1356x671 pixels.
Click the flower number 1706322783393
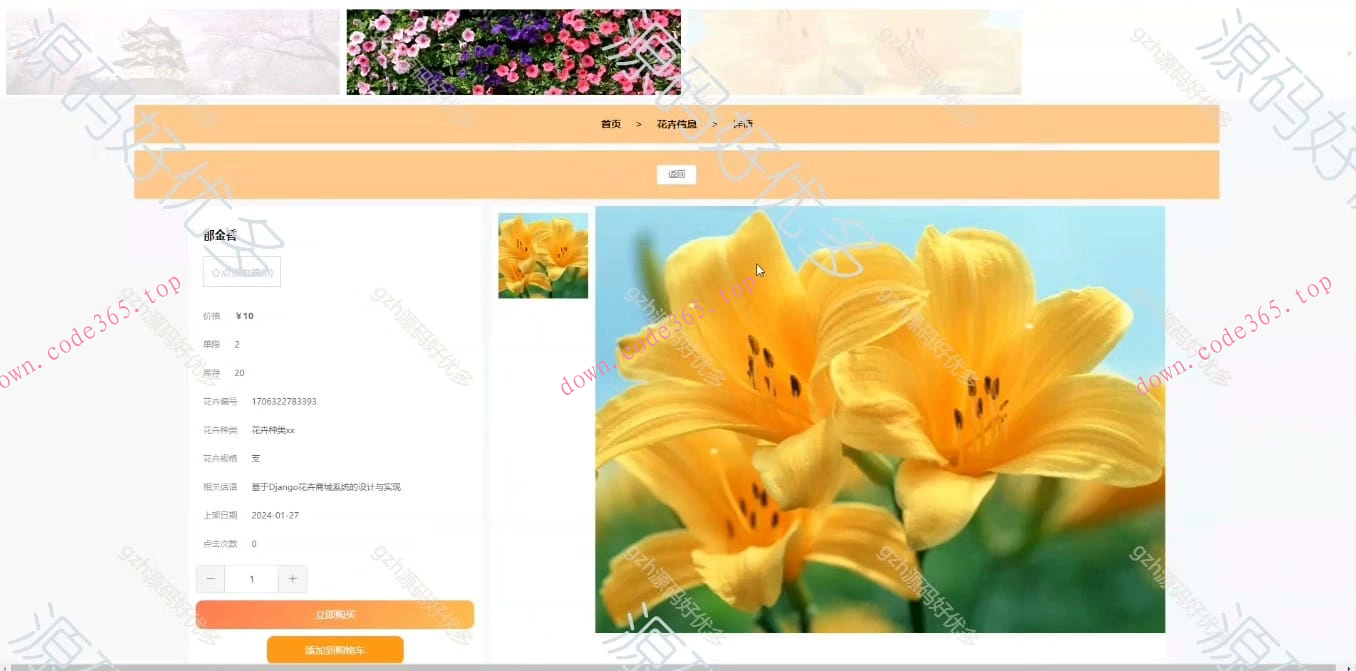284,401
